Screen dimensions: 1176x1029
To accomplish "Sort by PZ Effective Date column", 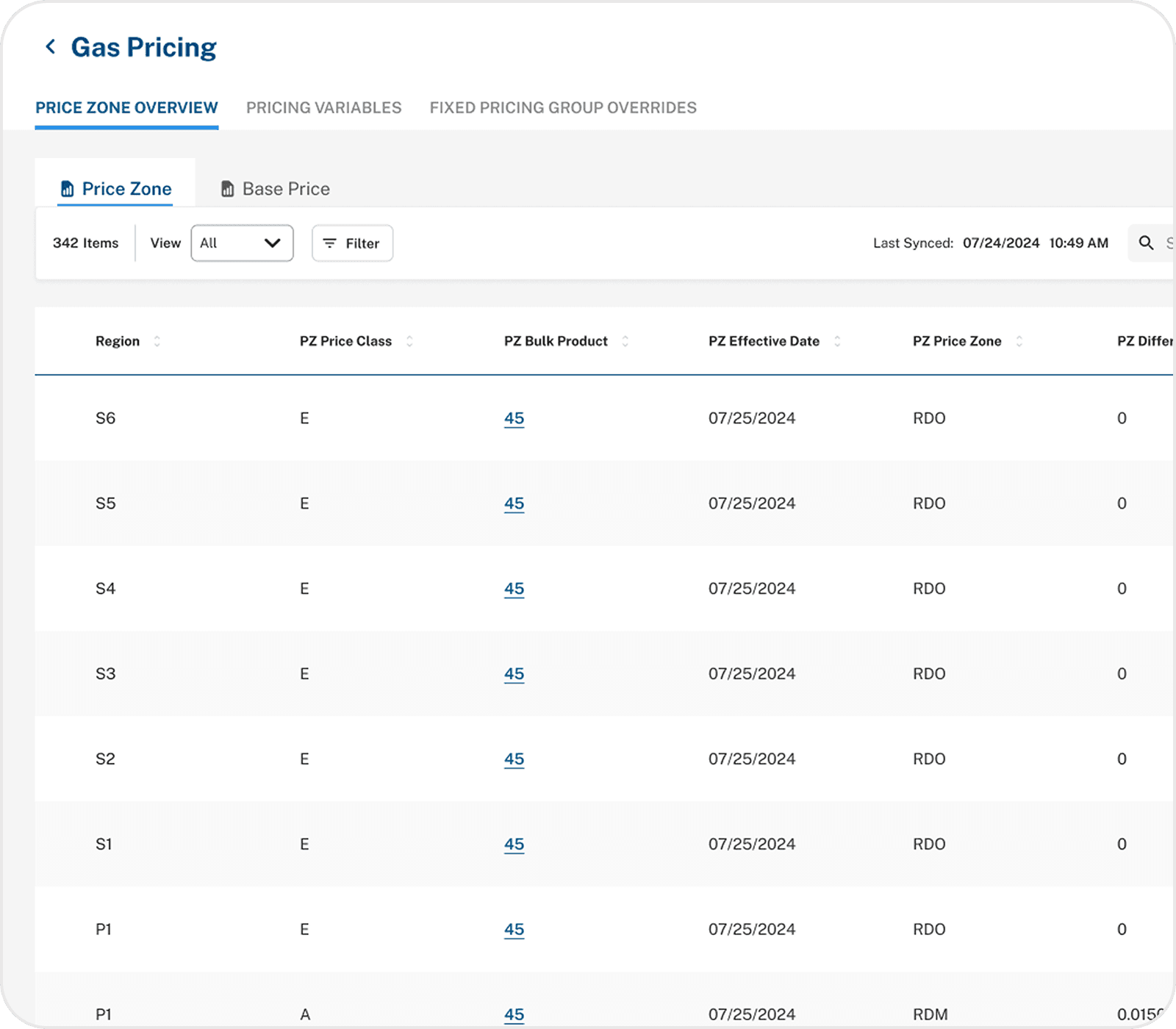I will tap(837, 341).
